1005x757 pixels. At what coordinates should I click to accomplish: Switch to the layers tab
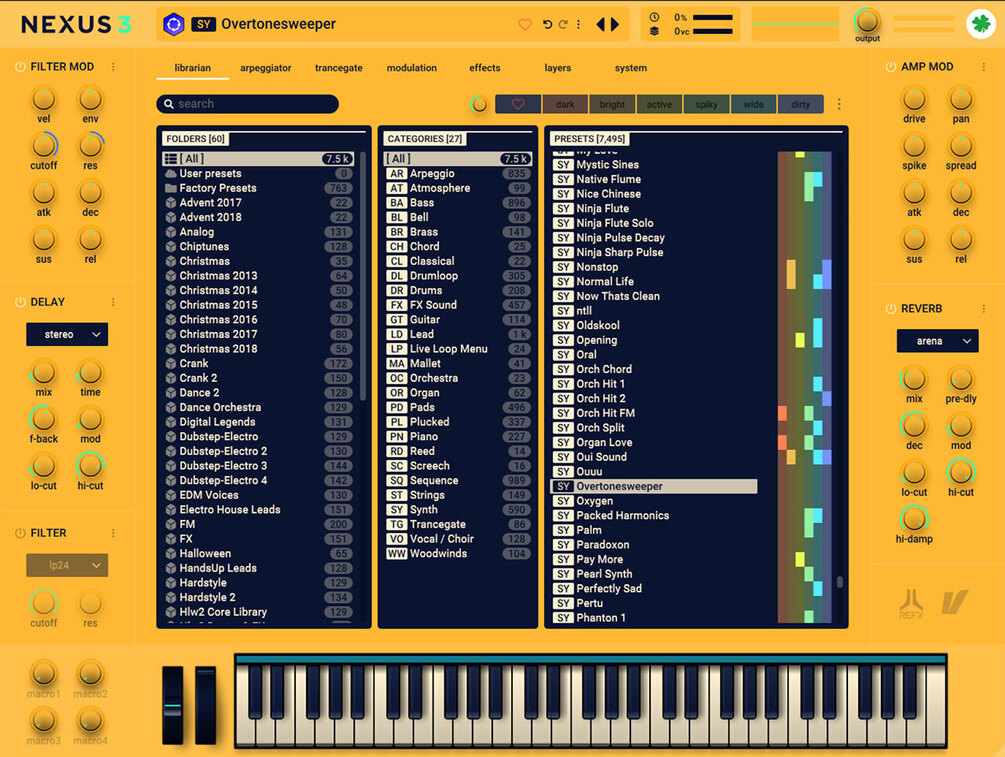558,68
